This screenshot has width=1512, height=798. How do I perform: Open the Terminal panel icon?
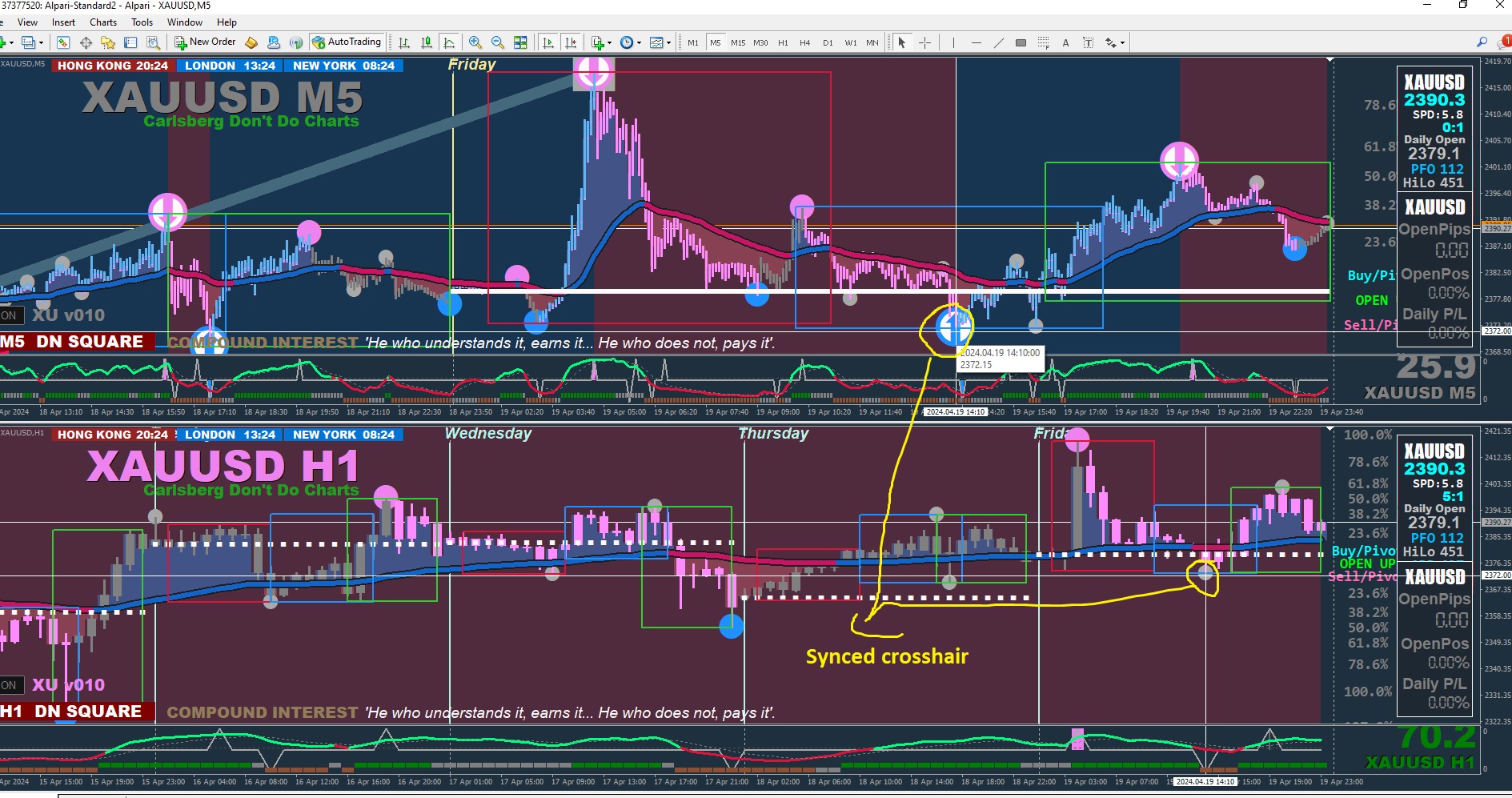pyautogui.click(x=130, y=42)
